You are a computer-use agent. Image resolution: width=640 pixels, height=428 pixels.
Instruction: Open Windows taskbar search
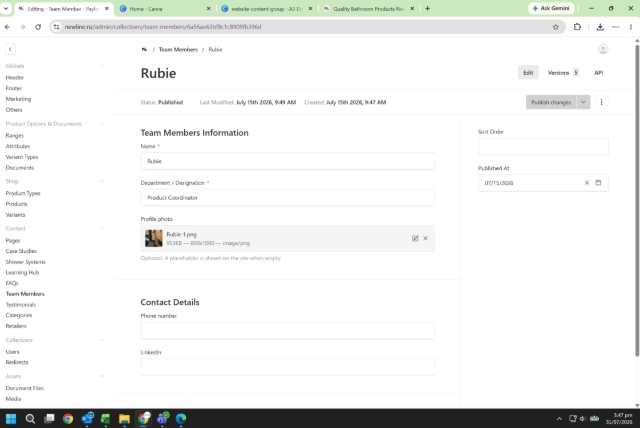pyautogui.click(x=30, y=419)
